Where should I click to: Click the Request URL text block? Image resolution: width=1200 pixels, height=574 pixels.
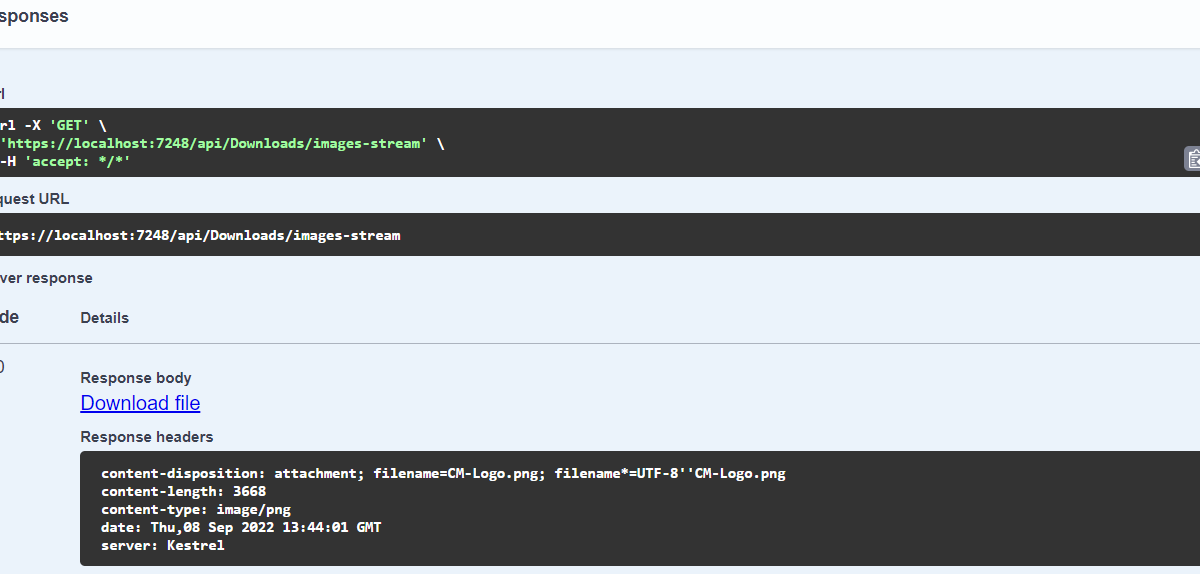pyautogui.click(x=200, y=236)
